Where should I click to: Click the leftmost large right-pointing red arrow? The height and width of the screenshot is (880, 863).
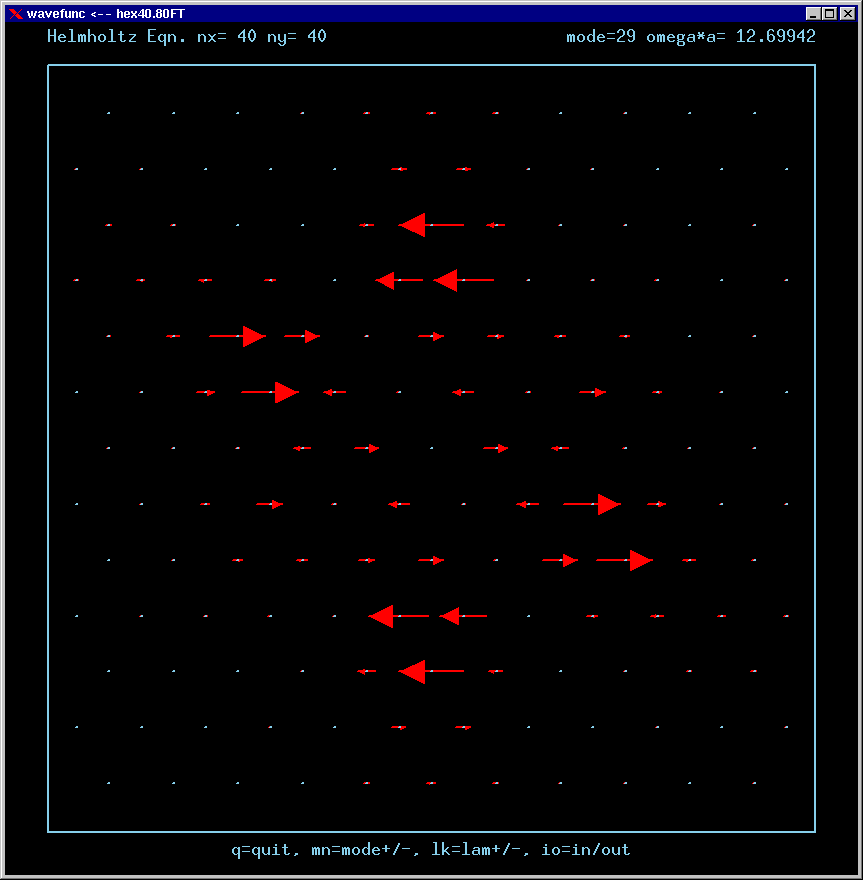[238, 337]
